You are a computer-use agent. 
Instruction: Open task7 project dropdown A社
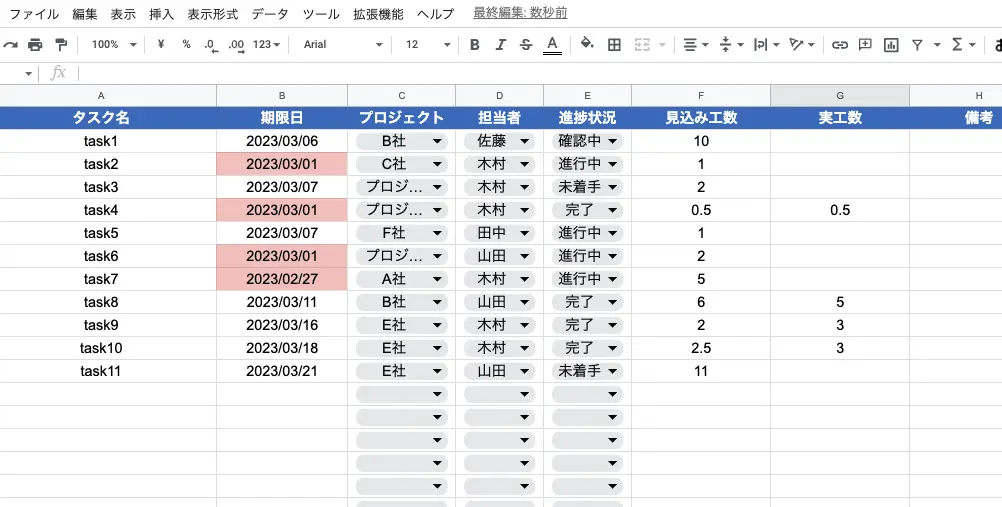pyautogui.click(x=401, y=279)
